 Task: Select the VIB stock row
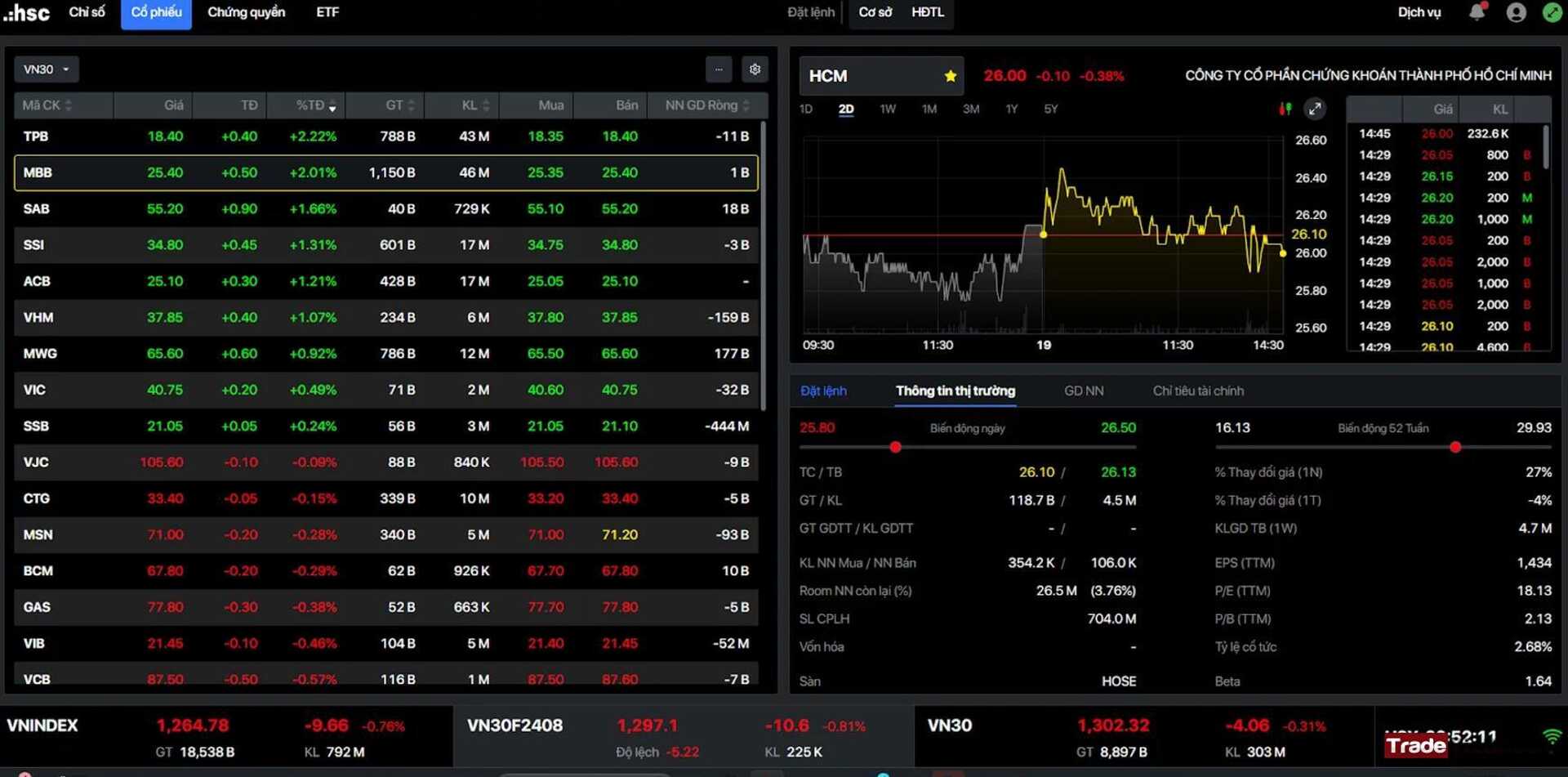click(x=386, y=644)
